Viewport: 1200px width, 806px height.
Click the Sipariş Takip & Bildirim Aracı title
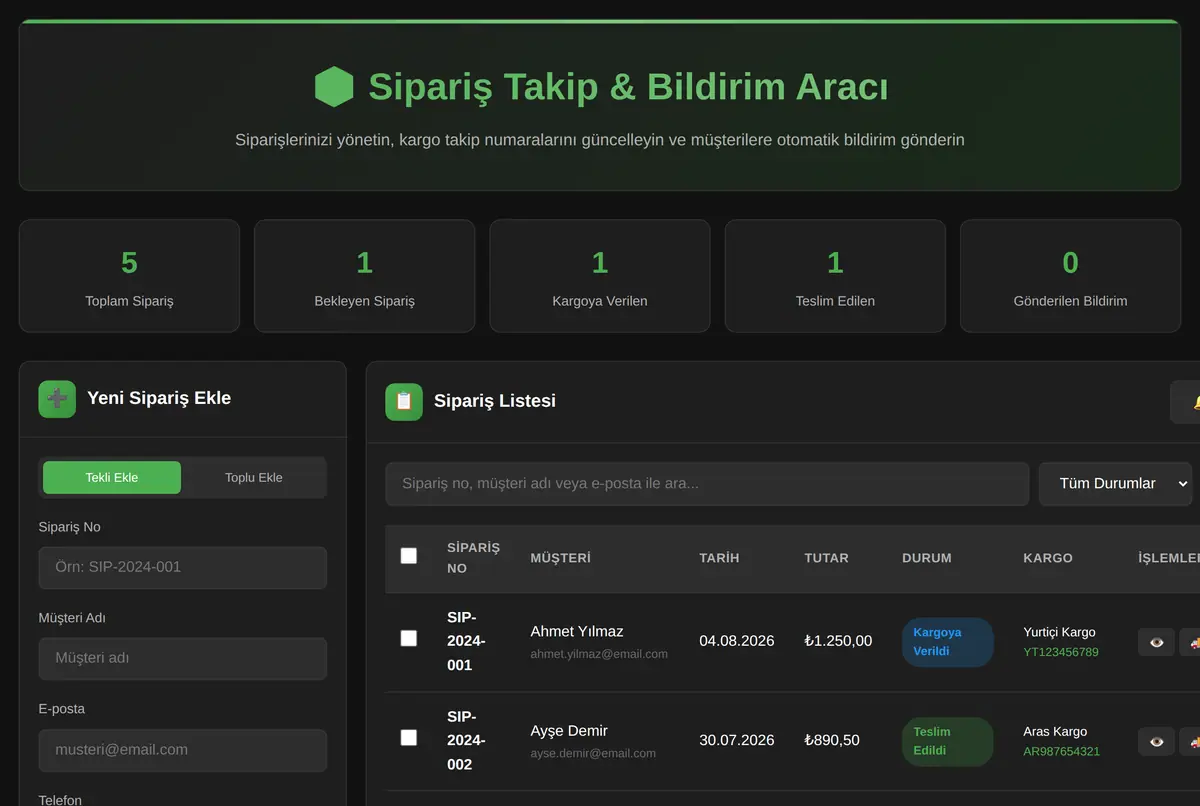[628, 87]
